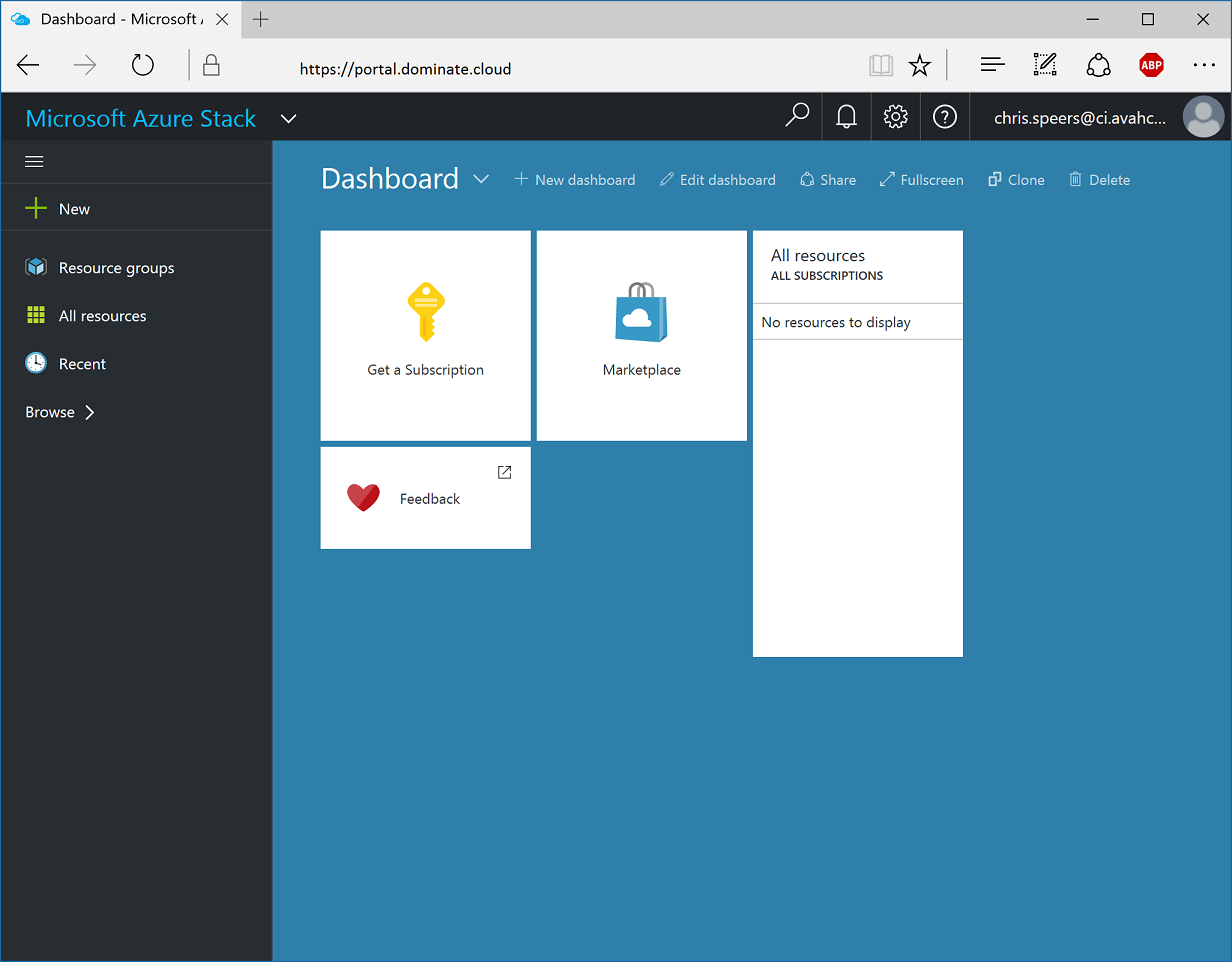Expand the Browse chevron

pos(90,412)
